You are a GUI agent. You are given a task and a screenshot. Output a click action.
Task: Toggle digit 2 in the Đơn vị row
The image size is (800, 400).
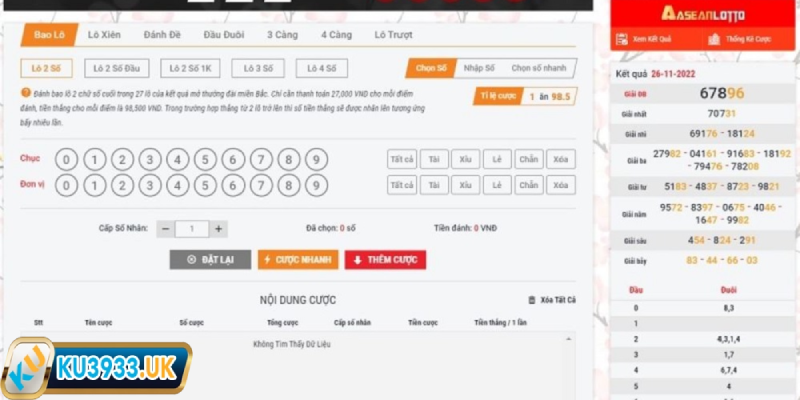122,185
